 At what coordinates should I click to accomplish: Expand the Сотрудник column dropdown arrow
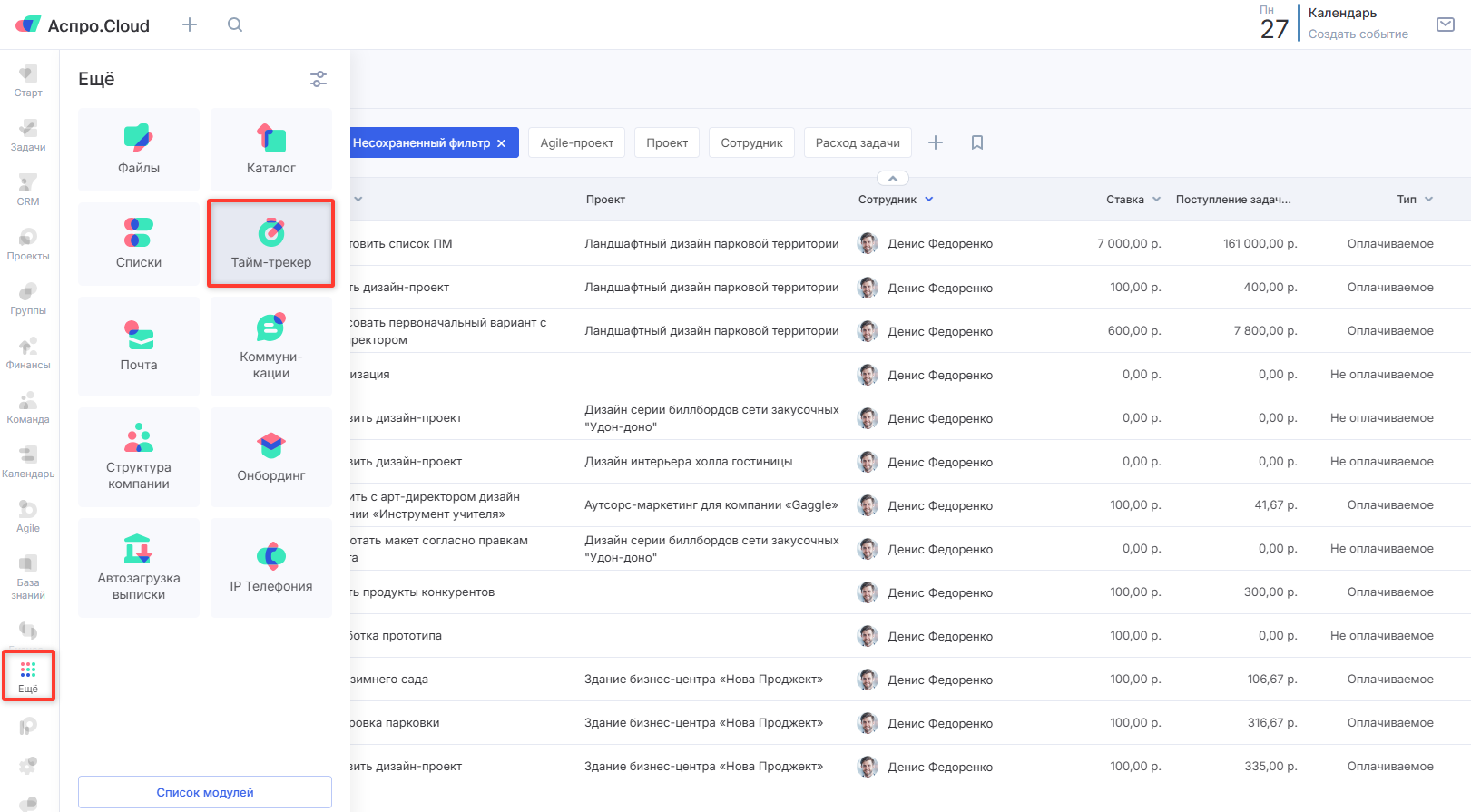coord(929,200)
